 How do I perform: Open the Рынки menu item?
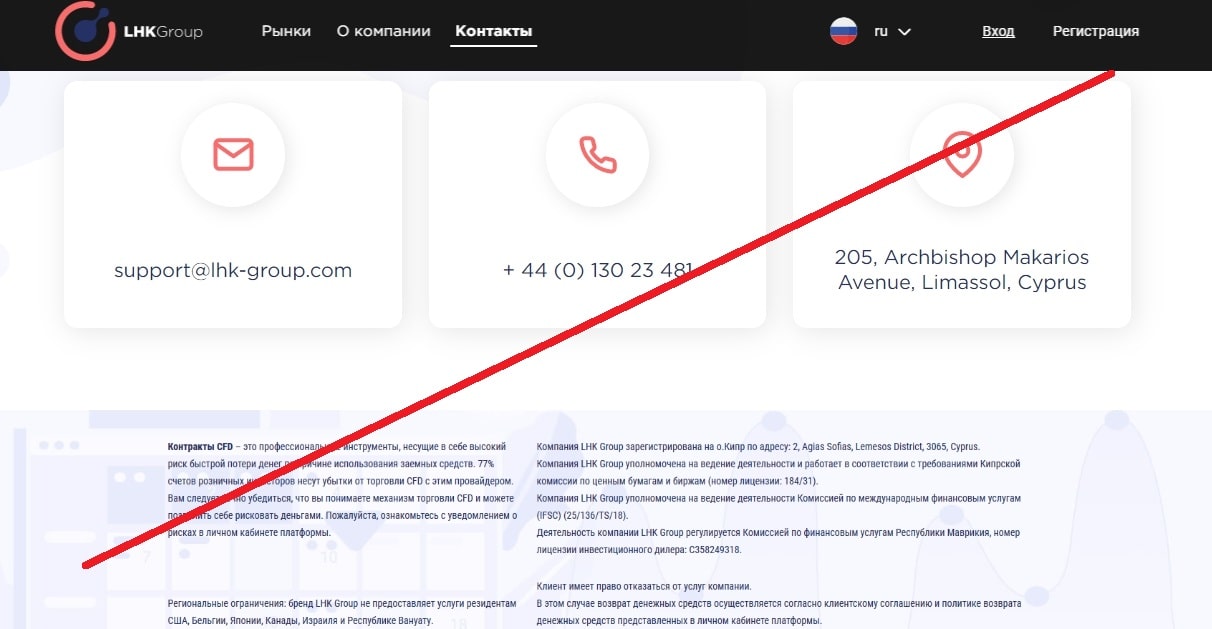click(x=286, y=31)
